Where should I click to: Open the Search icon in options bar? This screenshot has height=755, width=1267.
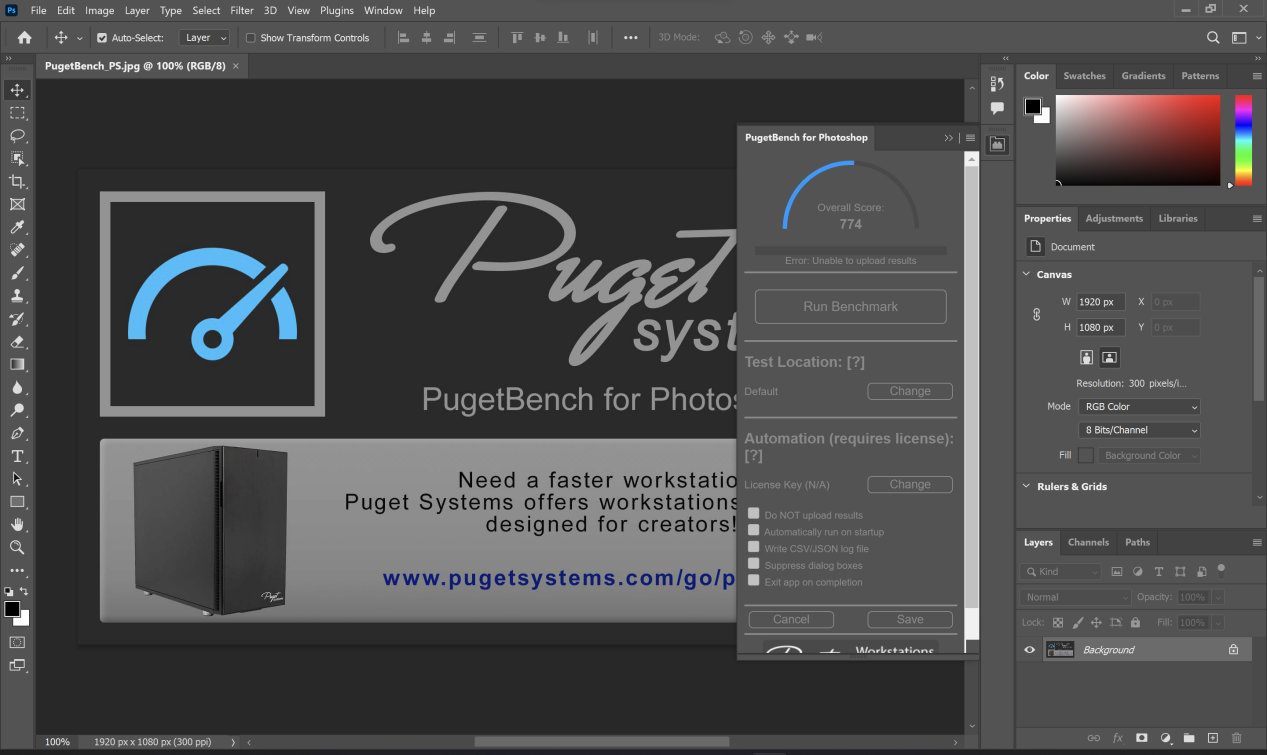[x=1213, y=38]
